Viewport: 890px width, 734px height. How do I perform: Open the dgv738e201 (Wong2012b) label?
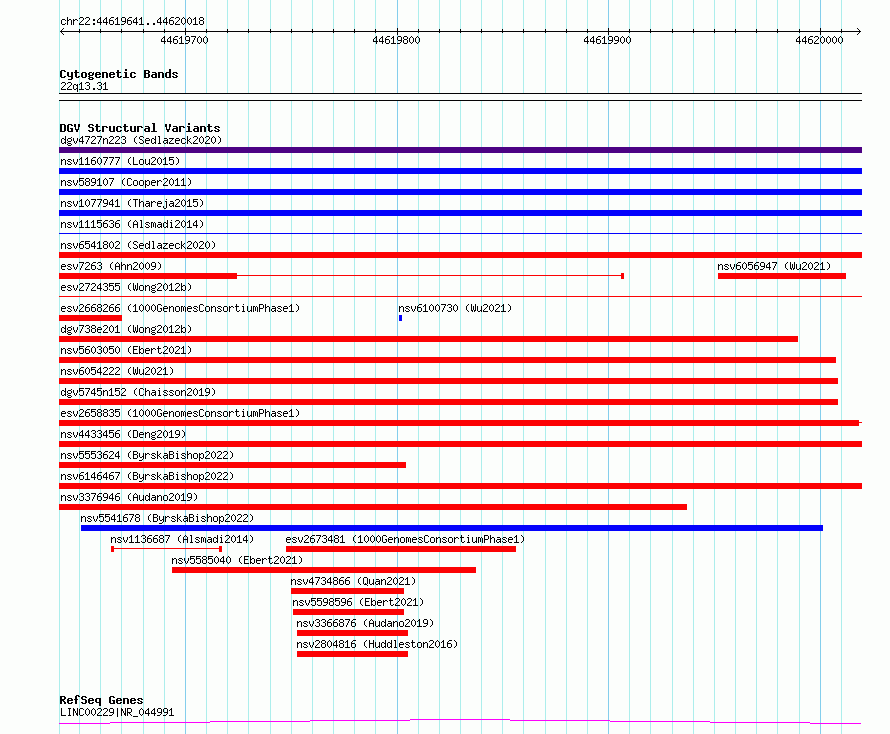[126, 329]
